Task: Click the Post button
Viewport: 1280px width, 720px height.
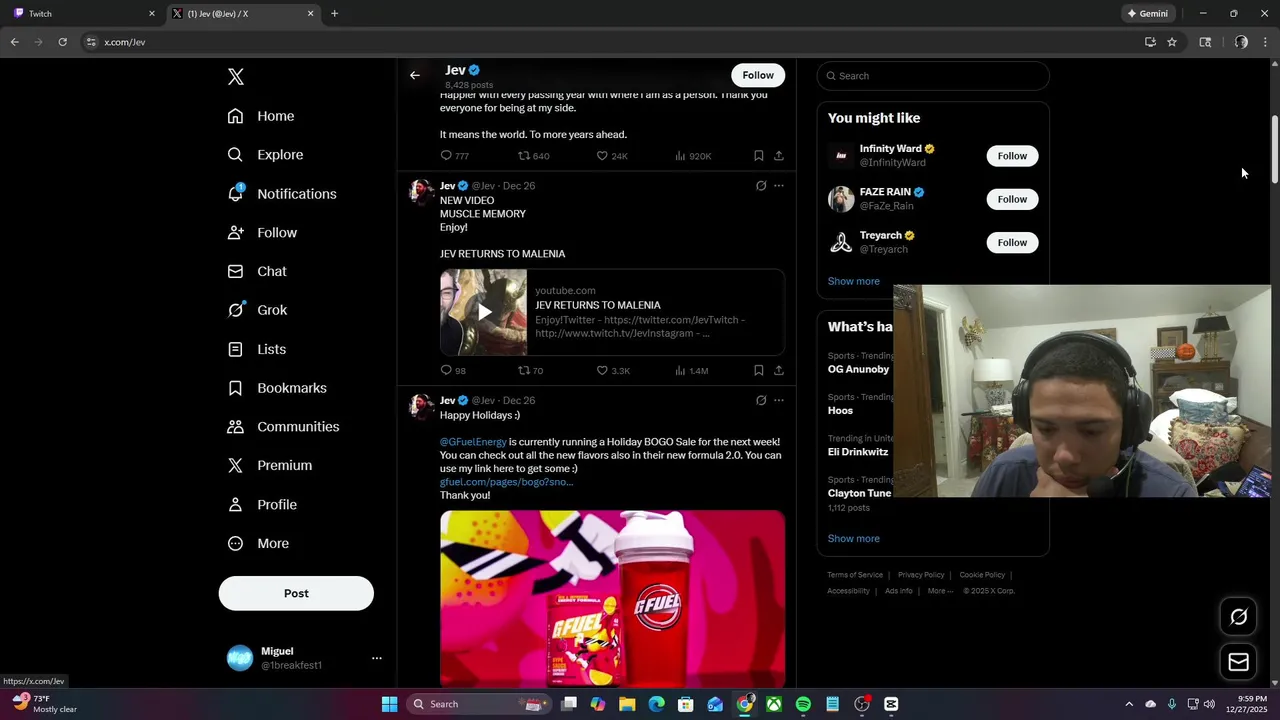Action: [296, 593]
